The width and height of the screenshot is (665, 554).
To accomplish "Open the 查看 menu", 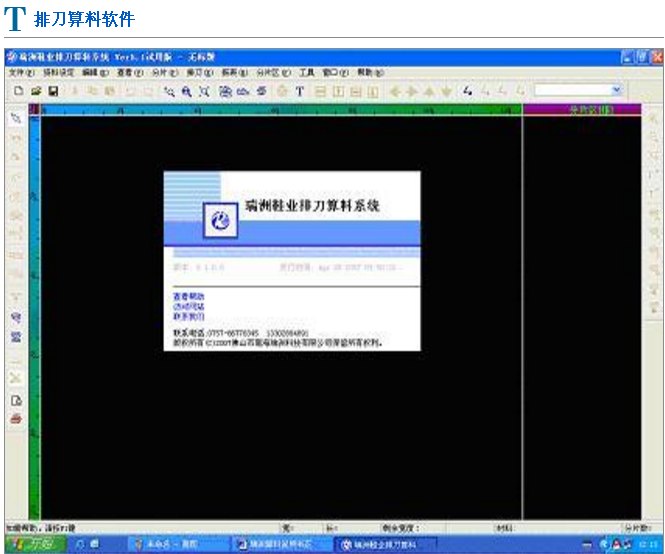I will [130, 73].
